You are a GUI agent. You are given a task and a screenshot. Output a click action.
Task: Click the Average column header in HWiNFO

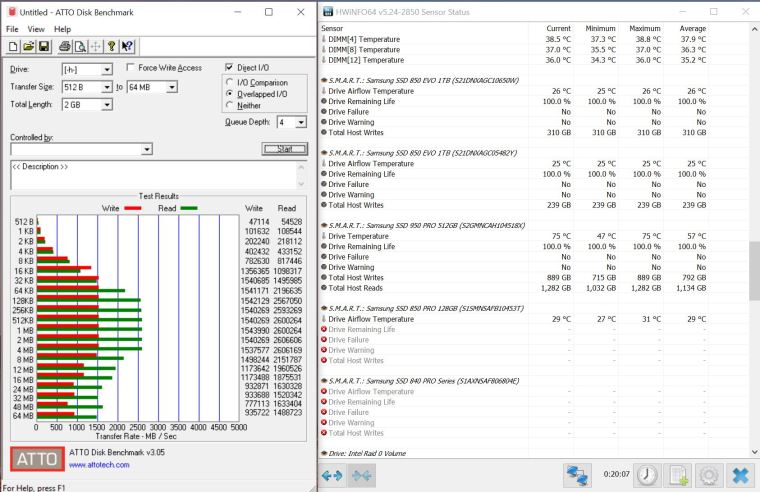tap(693, 29)
